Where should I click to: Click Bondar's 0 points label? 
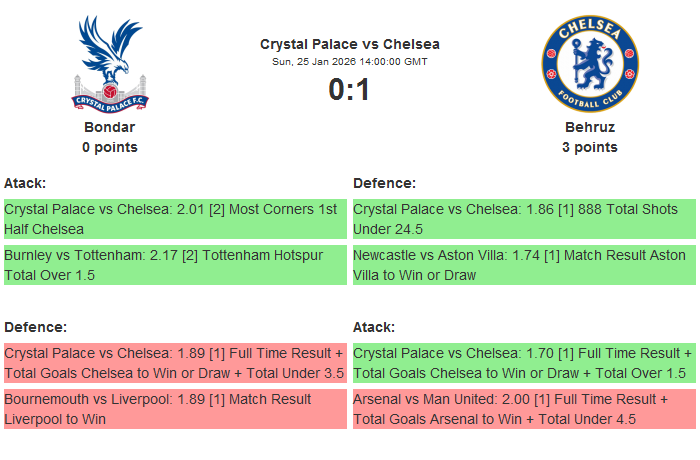pyautogui.click(x=110, y=147)
